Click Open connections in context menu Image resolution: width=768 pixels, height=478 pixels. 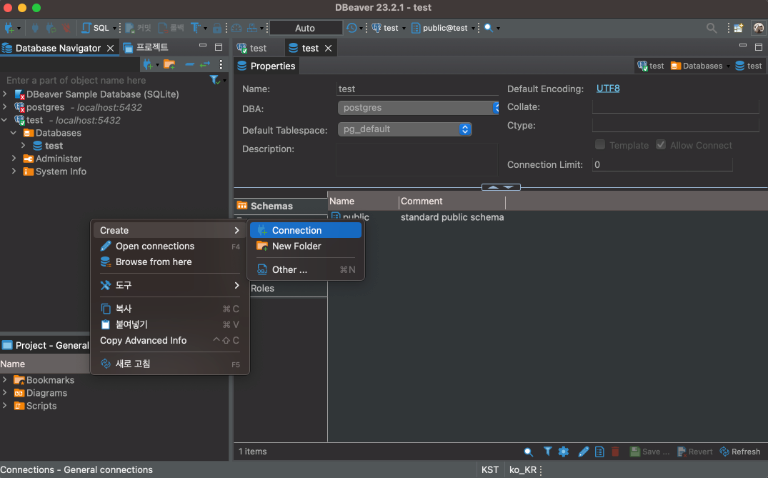point(170,246)
